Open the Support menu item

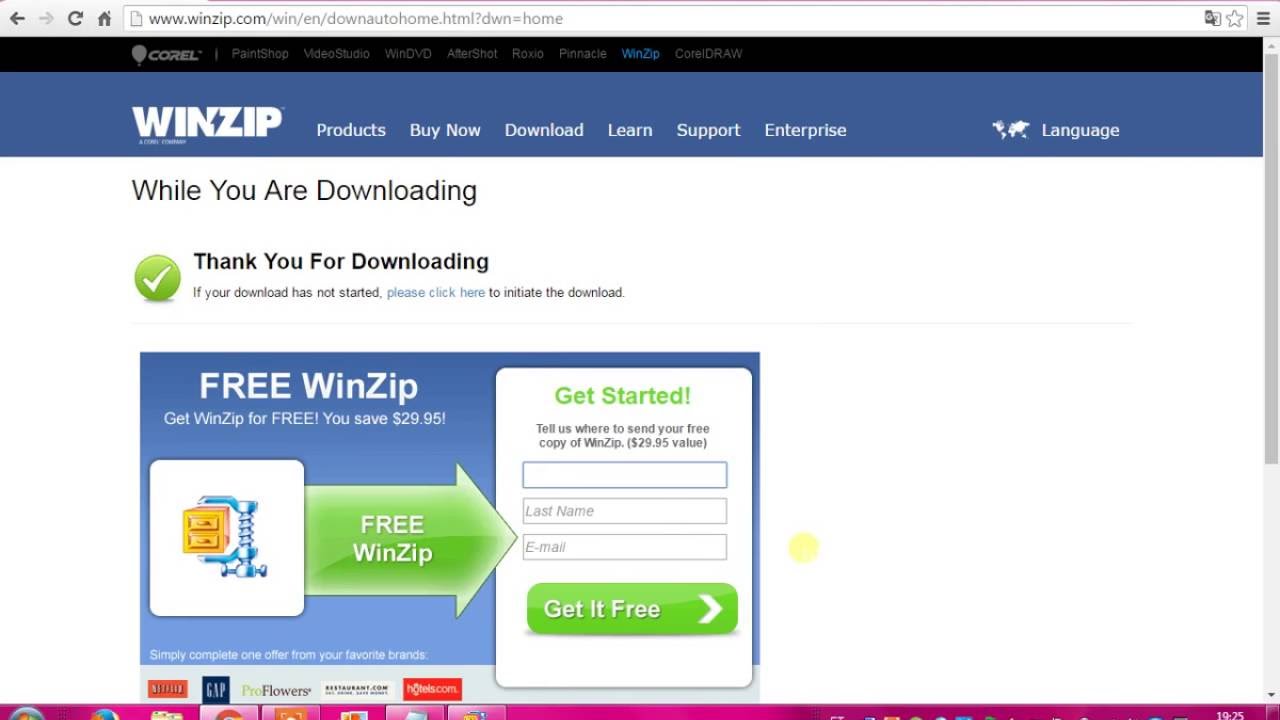click(x=708, y=130)
